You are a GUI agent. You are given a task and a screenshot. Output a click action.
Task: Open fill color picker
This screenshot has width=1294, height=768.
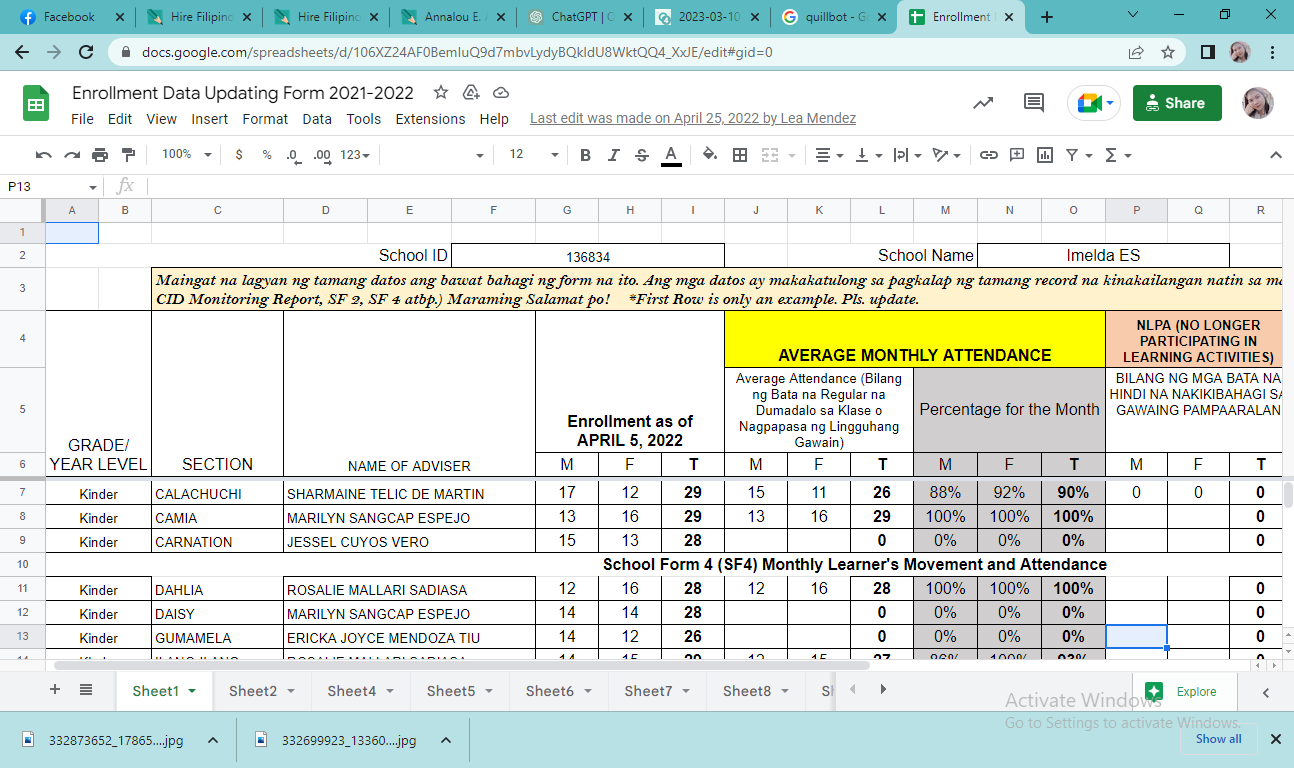tap(710, 155)
